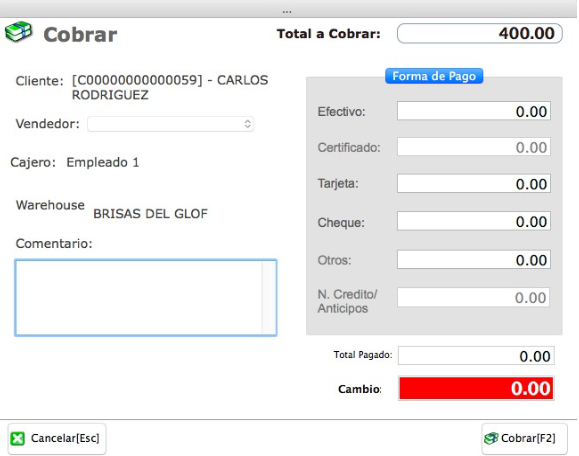Click the warehouse name BRISAS DEL GLOF
579x456 pixels.
coord(150,213)
